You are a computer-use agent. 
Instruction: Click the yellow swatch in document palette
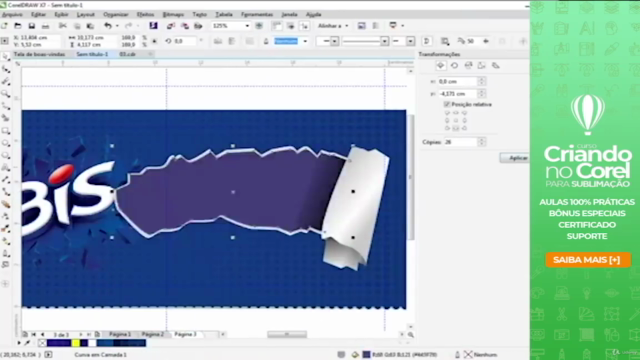[76, 343]
